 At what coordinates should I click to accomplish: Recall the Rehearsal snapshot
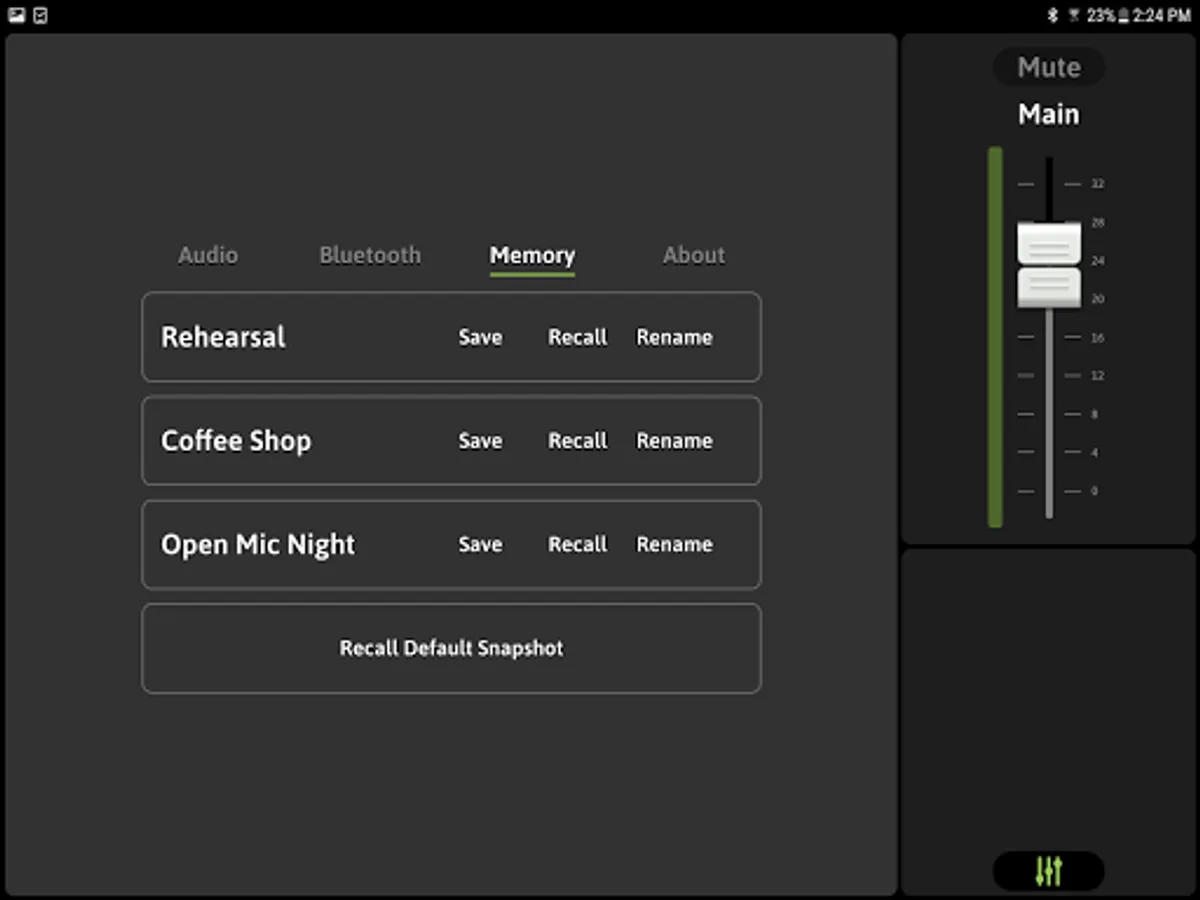click(x=578, y=337)
